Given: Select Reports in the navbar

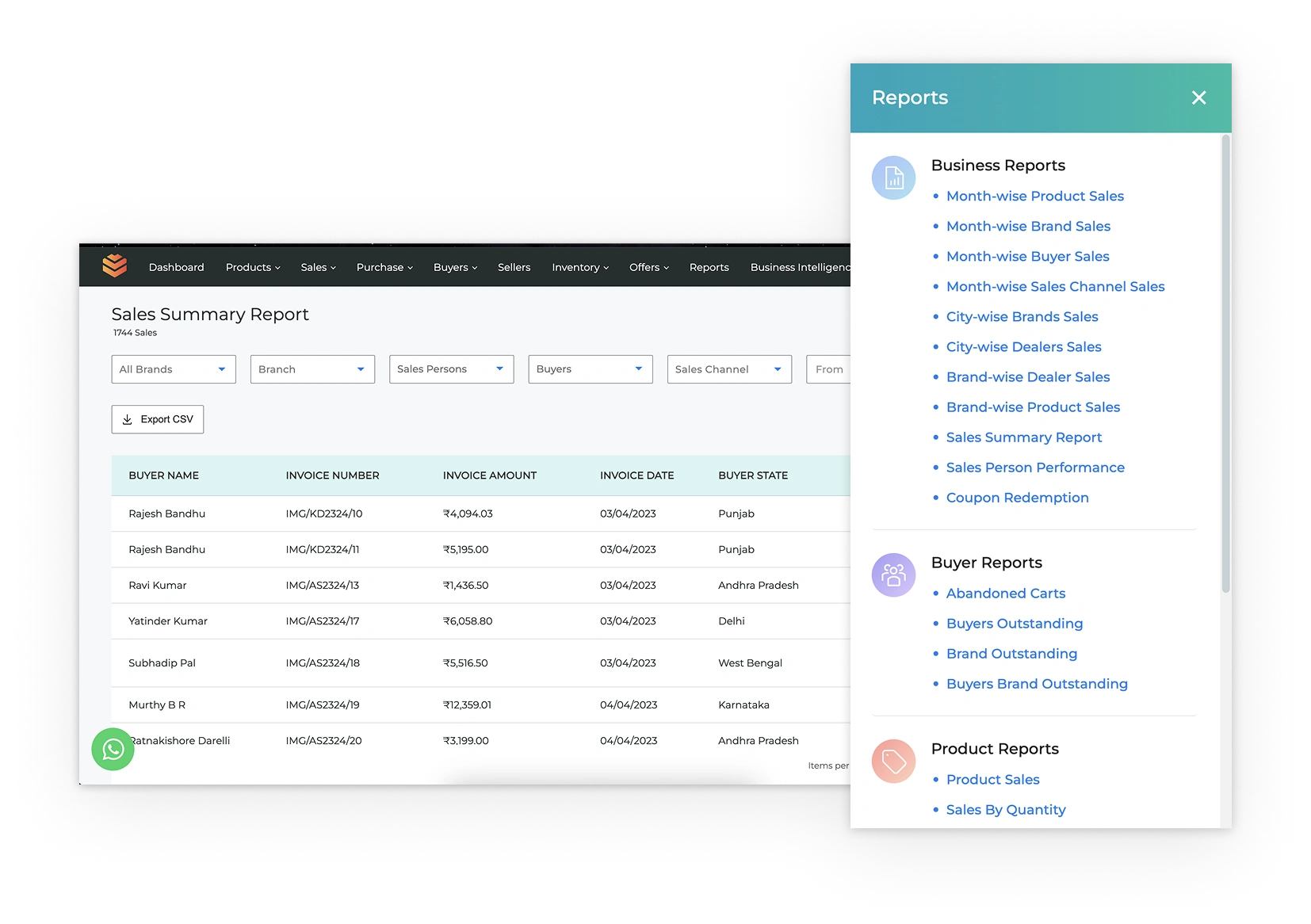Looking at the screenshot, I should tap(709, 267).
